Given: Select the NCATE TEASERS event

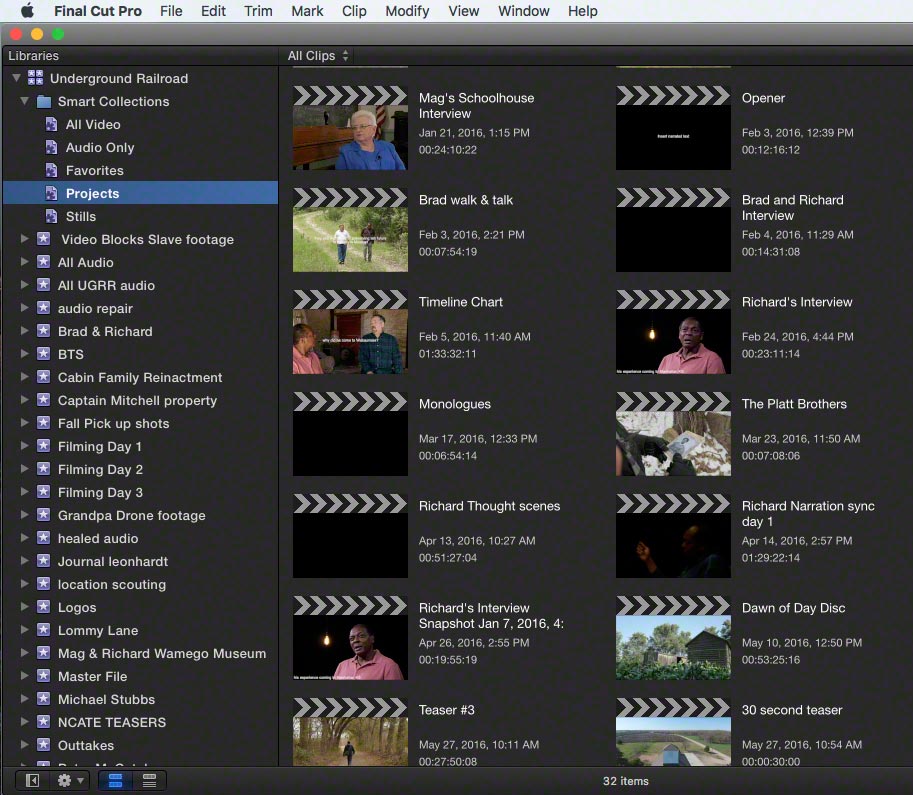Looking at the screenshot, I should click(x=140, y=722).
